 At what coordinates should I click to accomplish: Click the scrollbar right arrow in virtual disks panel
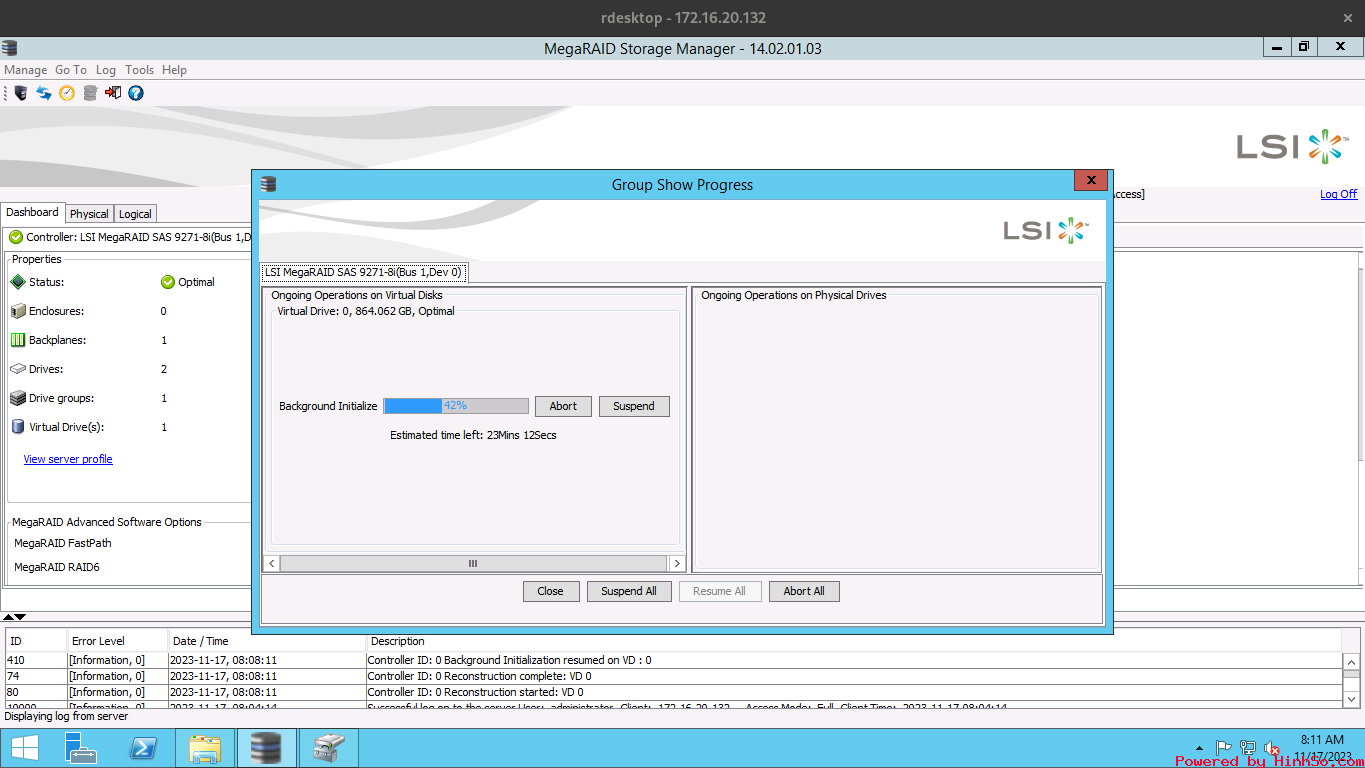click(677, 564)
